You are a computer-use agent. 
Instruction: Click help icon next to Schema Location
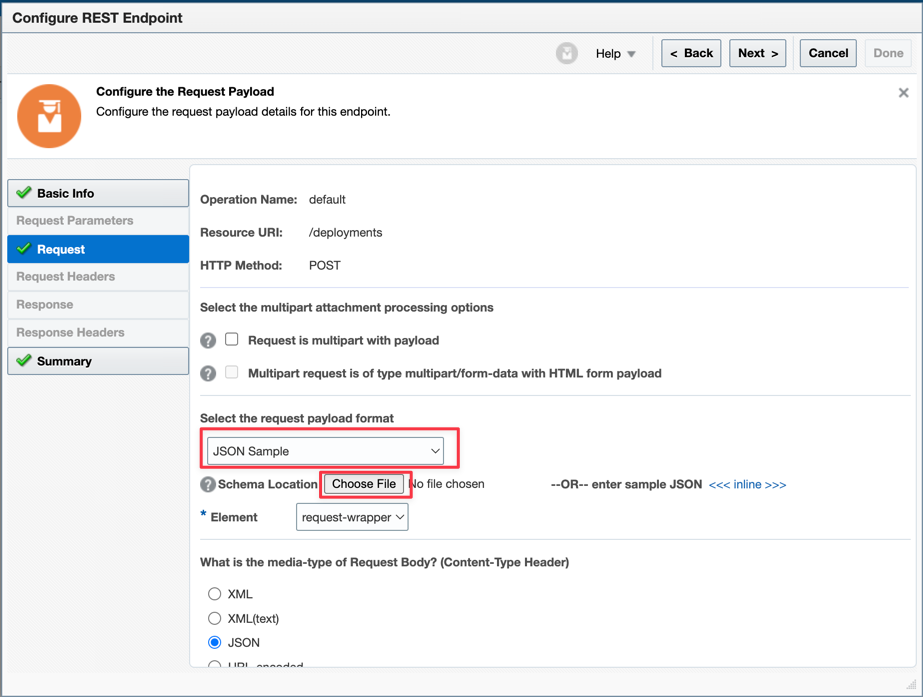tap(208, 484)
